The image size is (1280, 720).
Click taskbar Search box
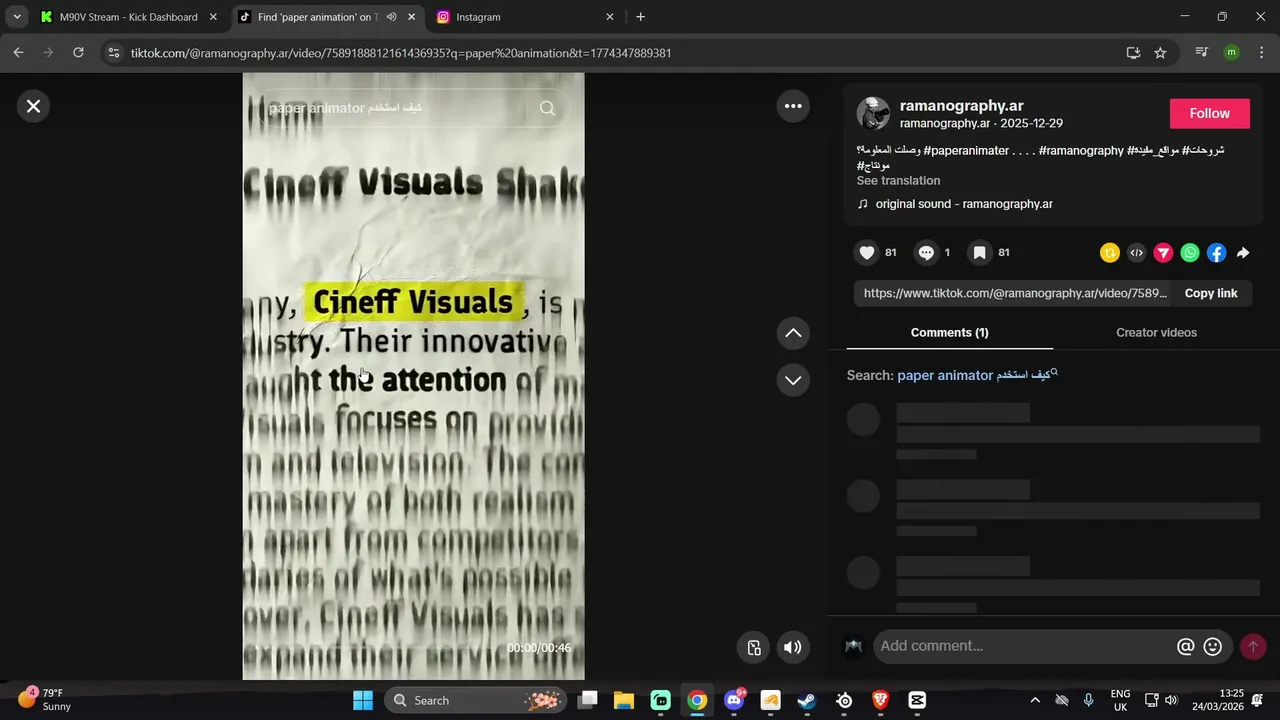(475, 700)
